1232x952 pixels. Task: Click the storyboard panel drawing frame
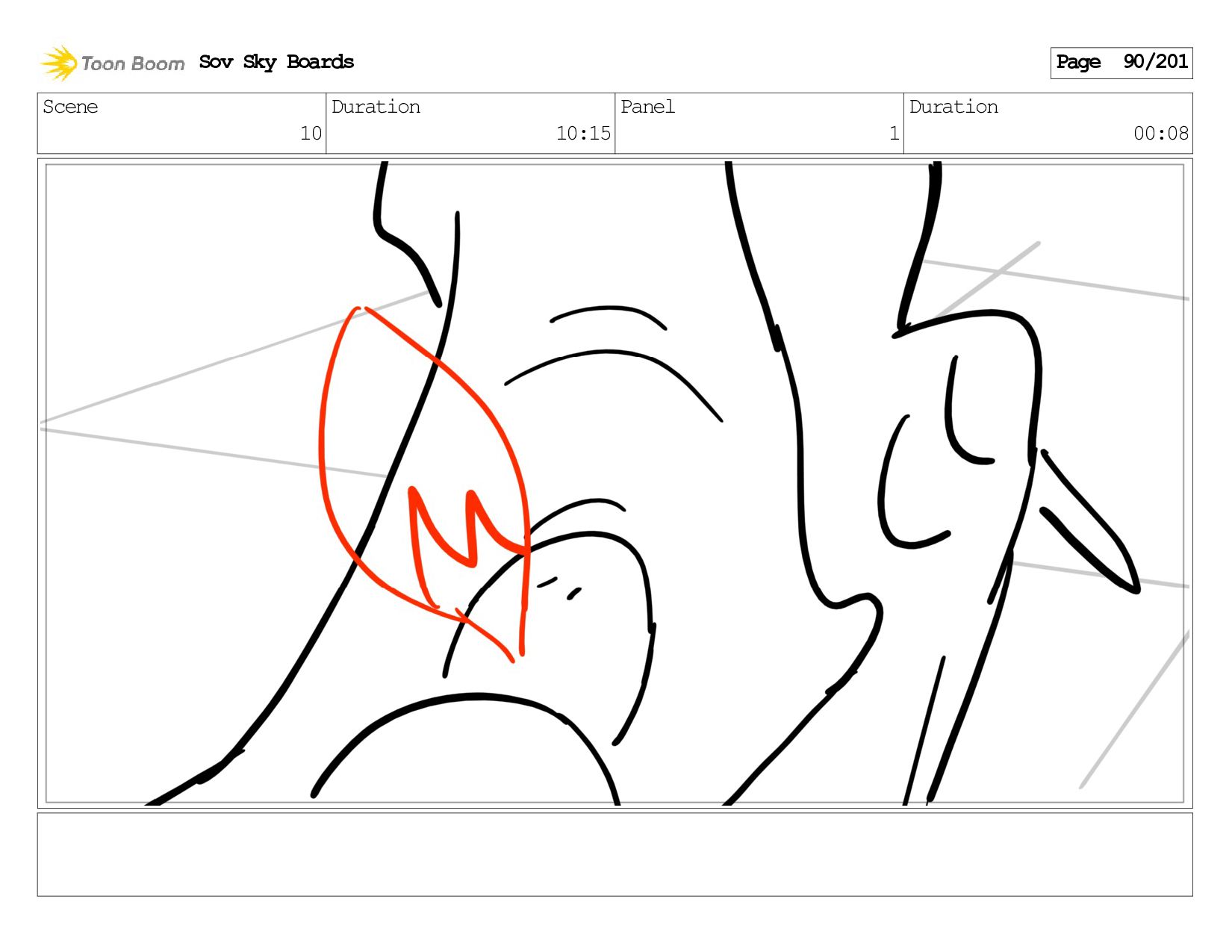[x=615, y=483]
